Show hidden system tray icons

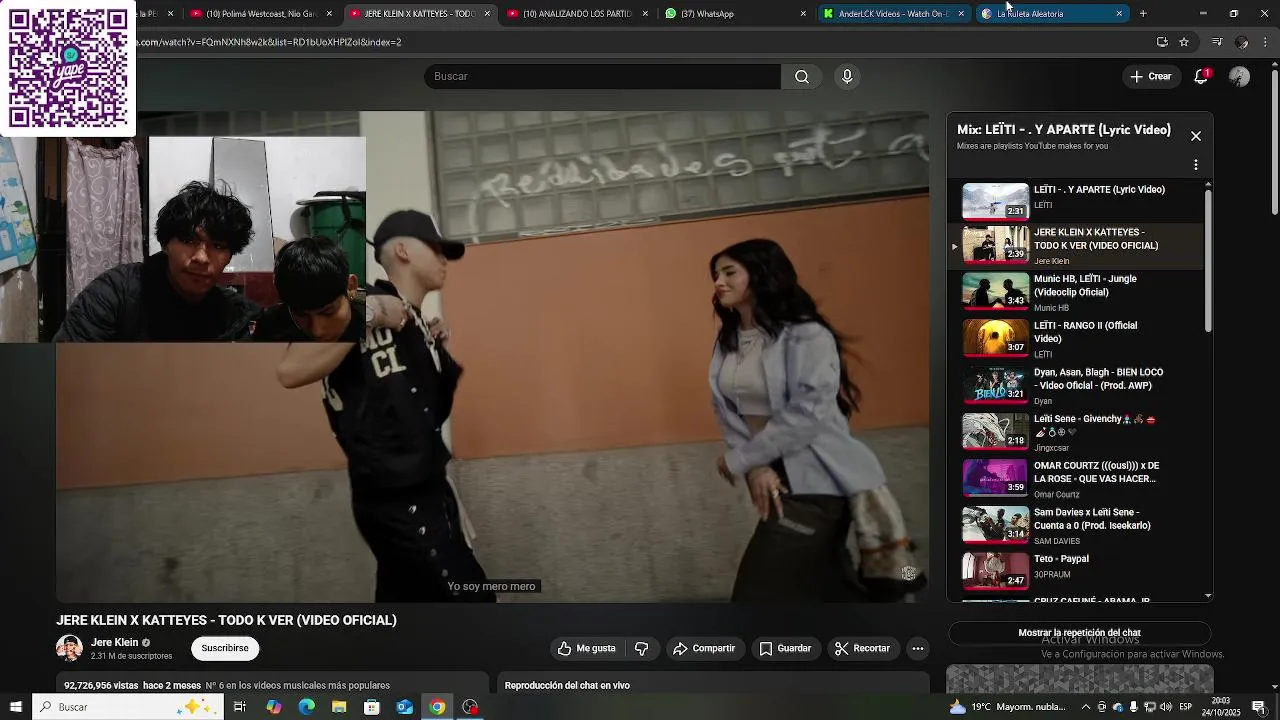click(1087, 707)
